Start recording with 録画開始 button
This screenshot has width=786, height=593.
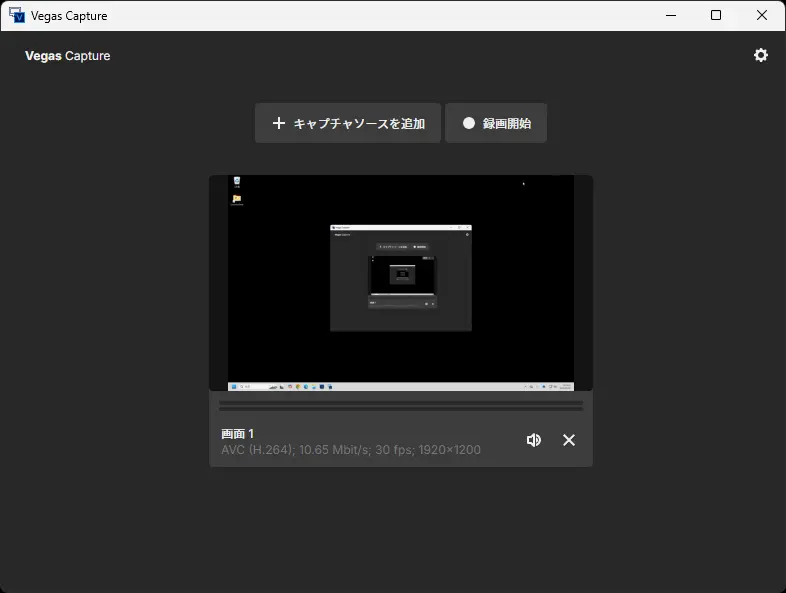click(x=496, y=123)
